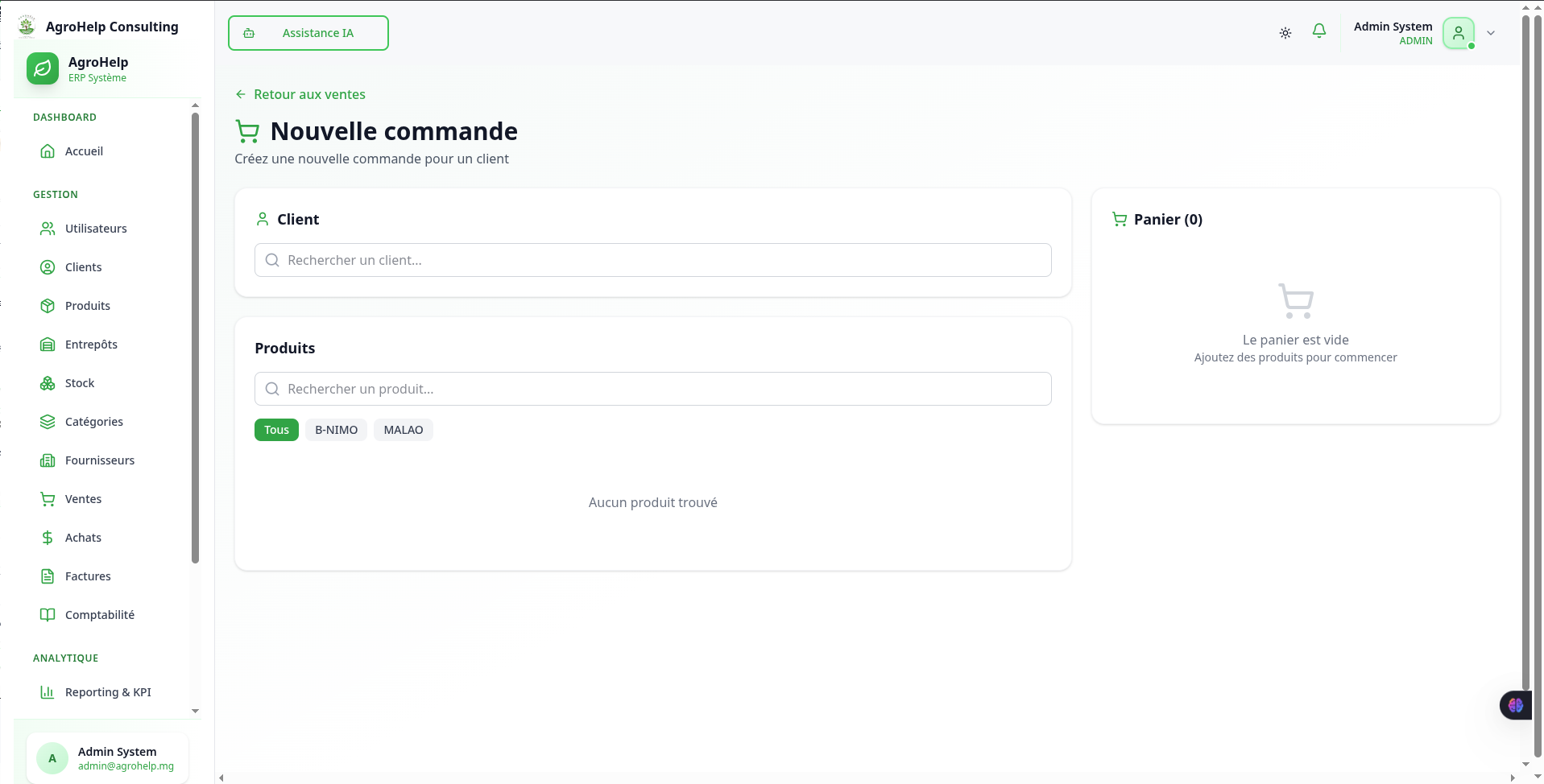Expand the Admin System profile dropdown

[1491, 33]
